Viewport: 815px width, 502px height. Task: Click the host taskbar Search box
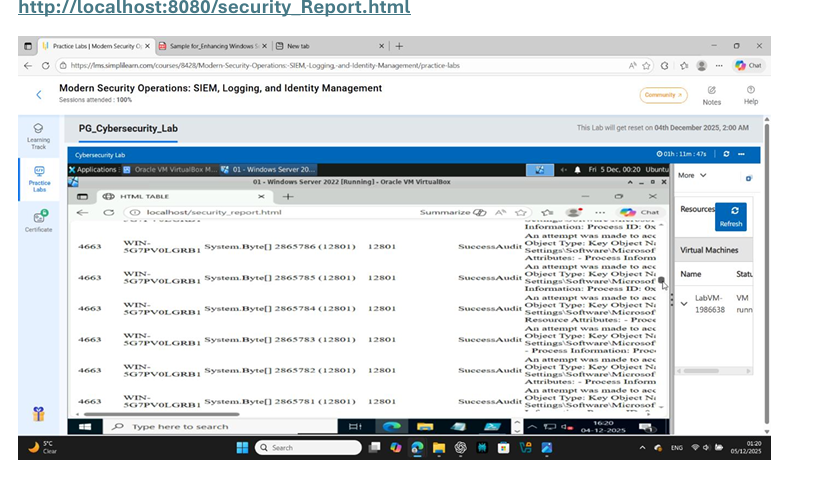tap(308, 447)
